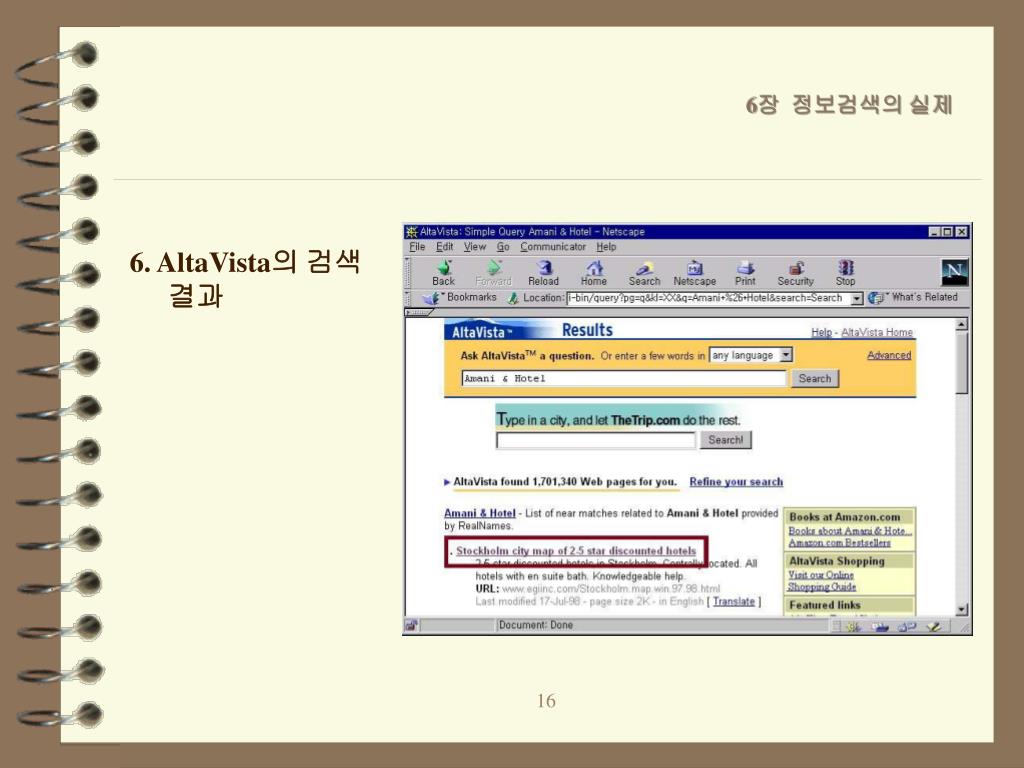The width and height of the screenshot is (1024, 768).
Task: Open the Help menu
Action: 606,247
